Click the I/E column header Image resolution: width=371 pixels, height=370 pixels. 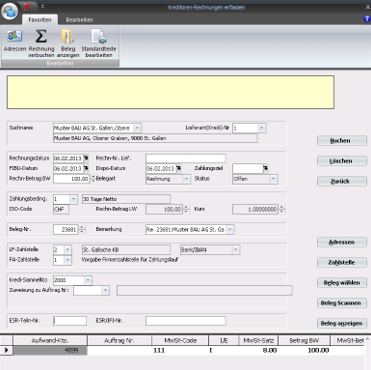point(224,341)
